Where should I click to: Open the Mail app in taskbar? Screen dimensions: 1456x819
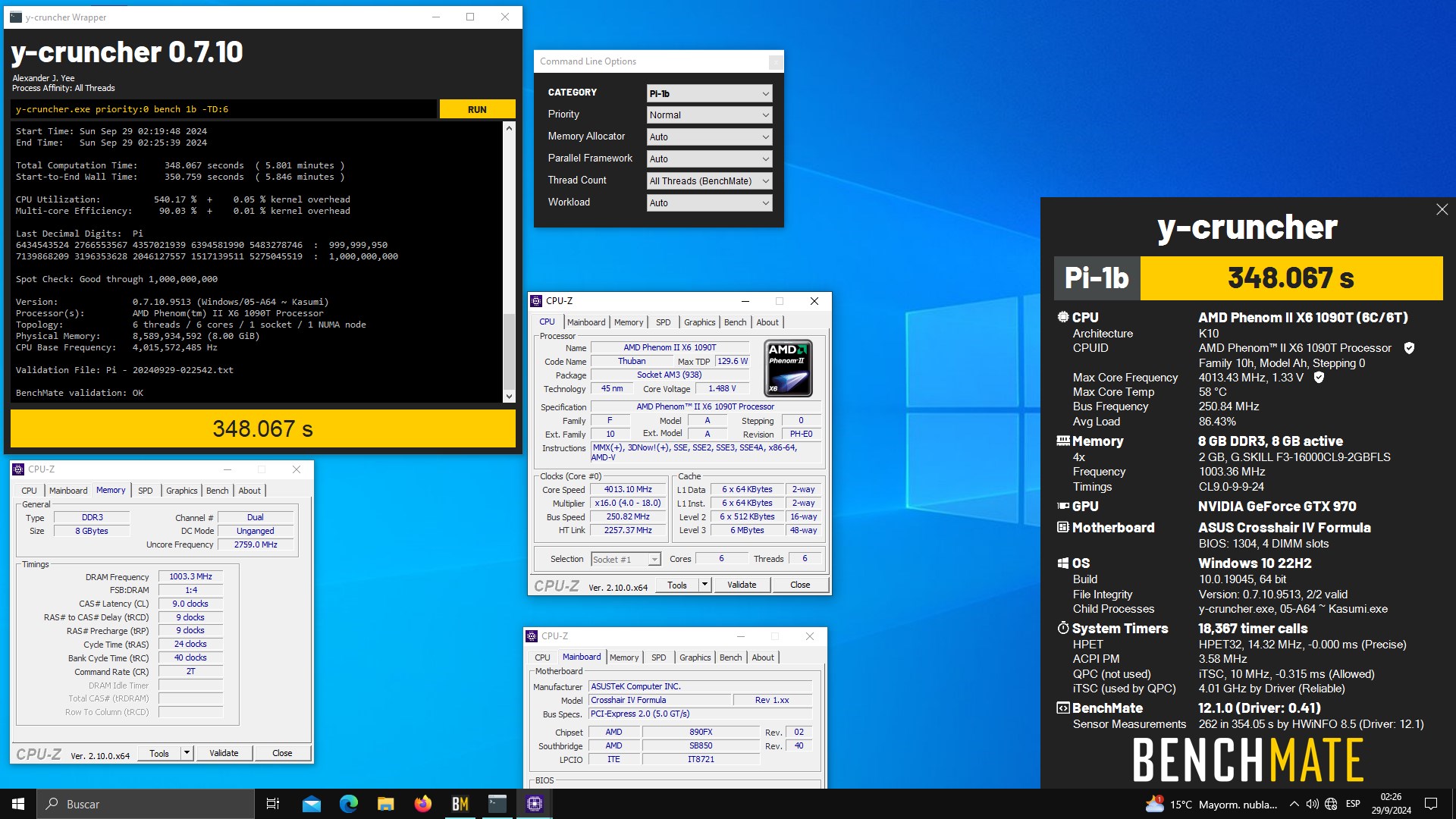312,804
